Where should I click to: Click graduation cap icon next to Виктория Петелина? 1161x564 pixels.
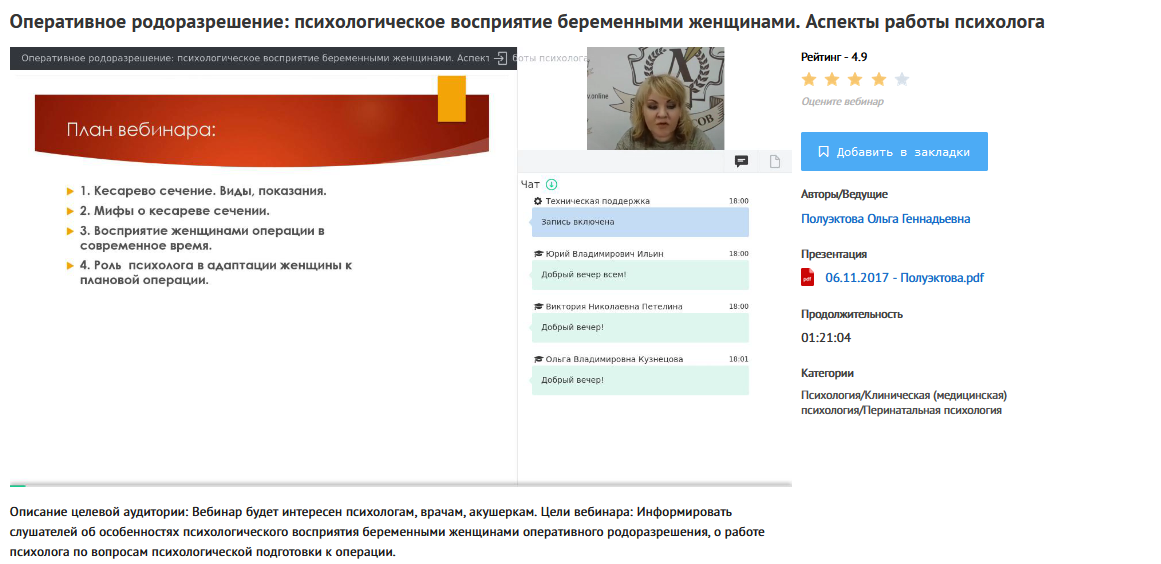pyautogui.click(x=538, y=307)
